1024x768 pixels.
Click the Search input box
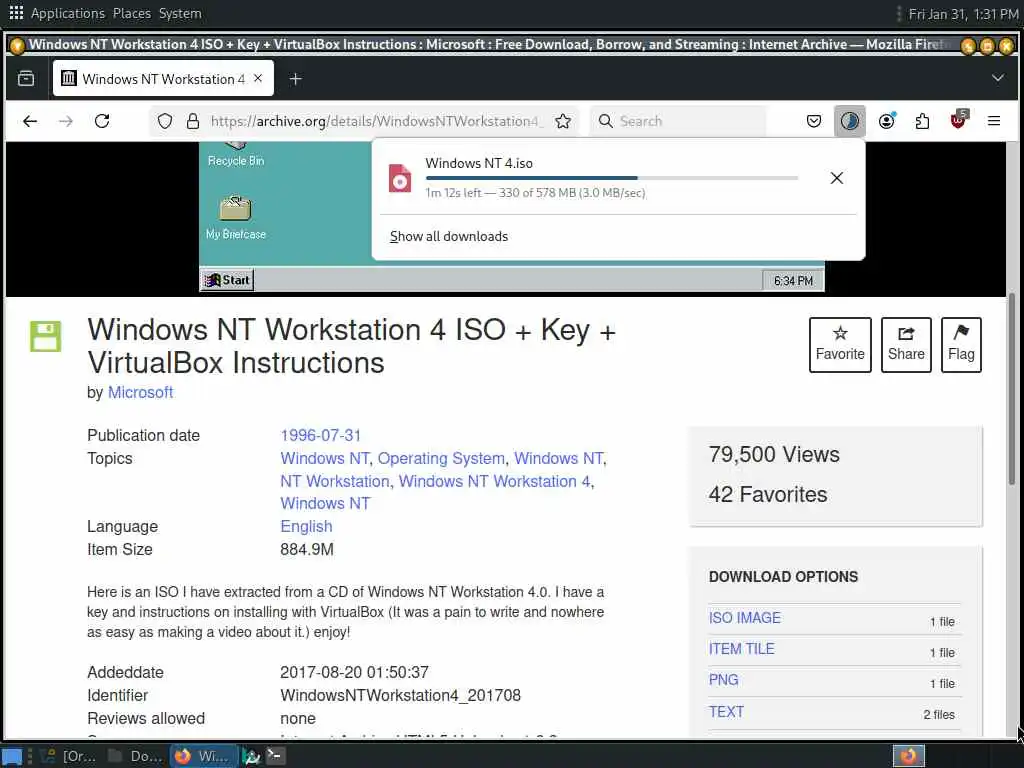679,121
